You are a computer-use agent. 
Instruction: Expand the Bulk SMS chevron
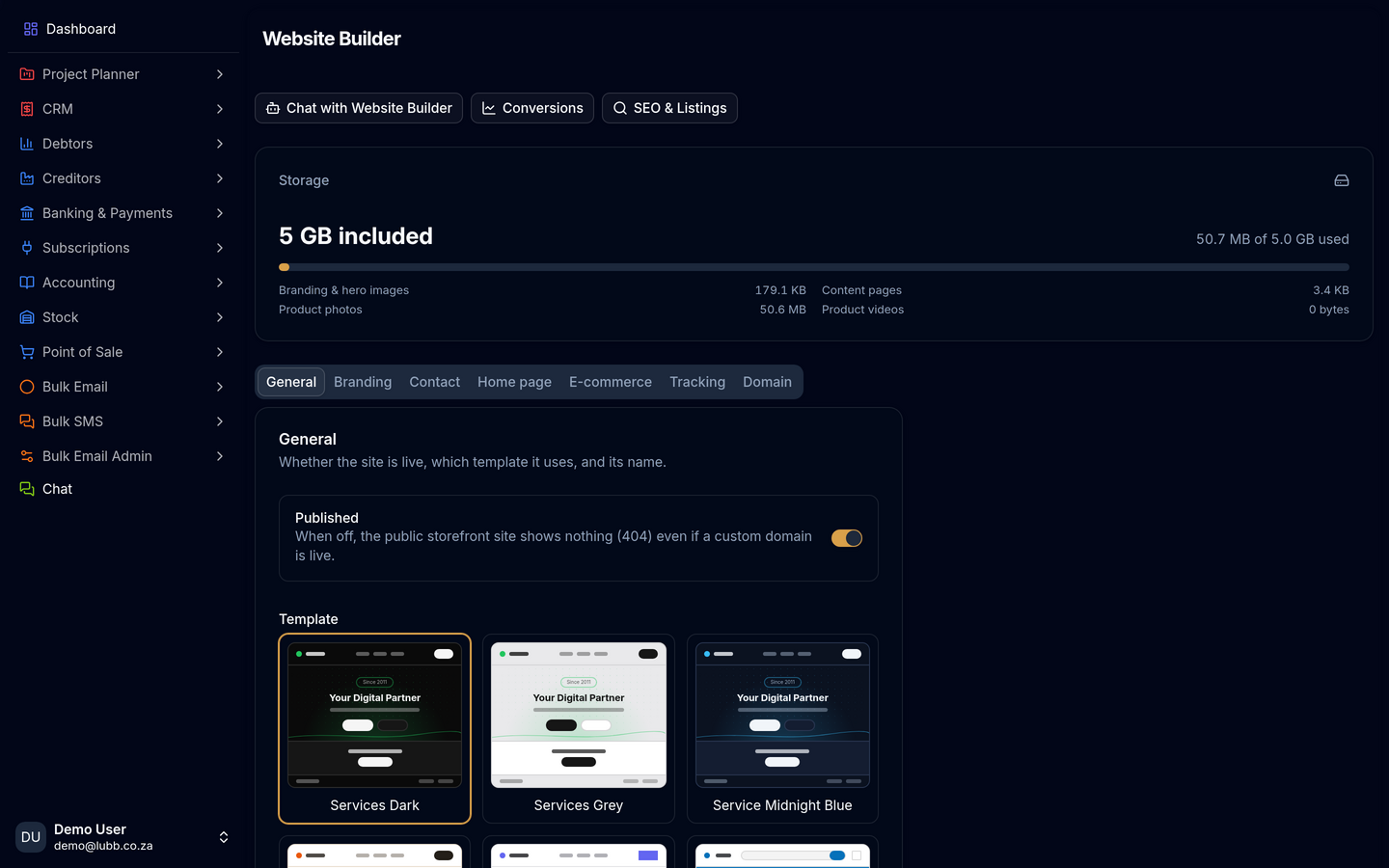(x=220, y=421)
